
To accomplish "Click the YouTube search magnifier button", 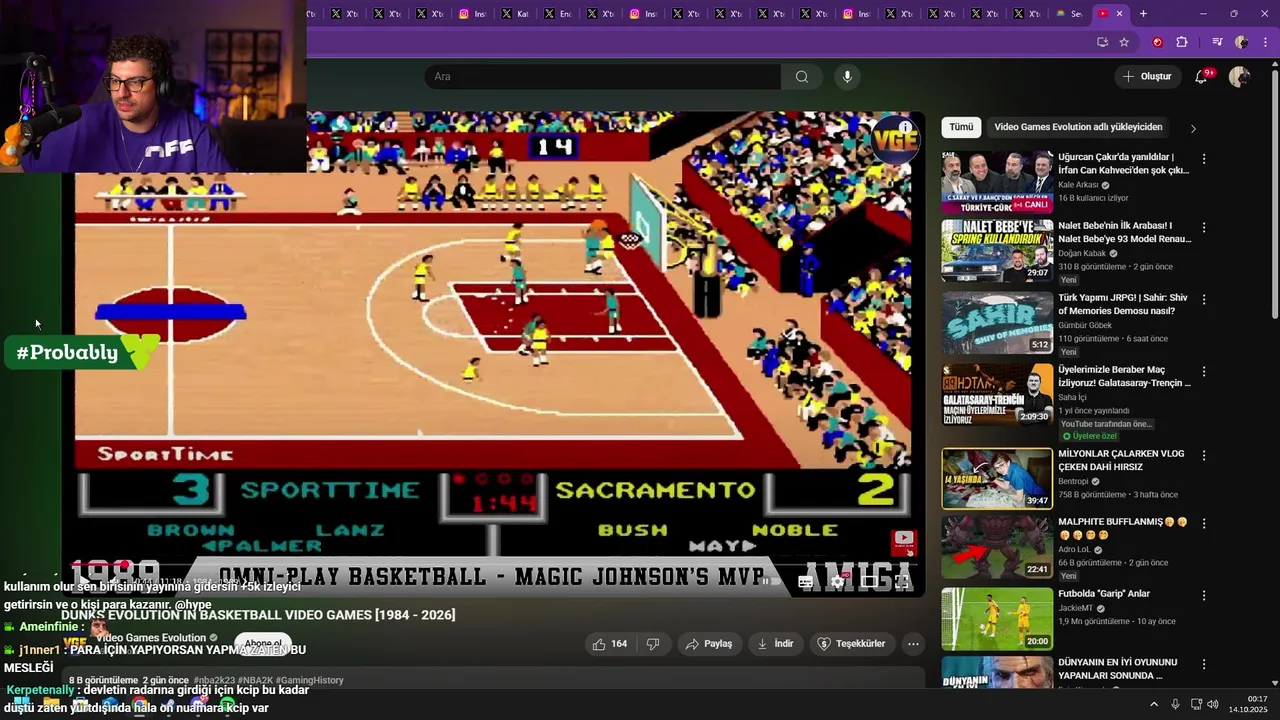I will pyautogui.click(x=802, y=77).
